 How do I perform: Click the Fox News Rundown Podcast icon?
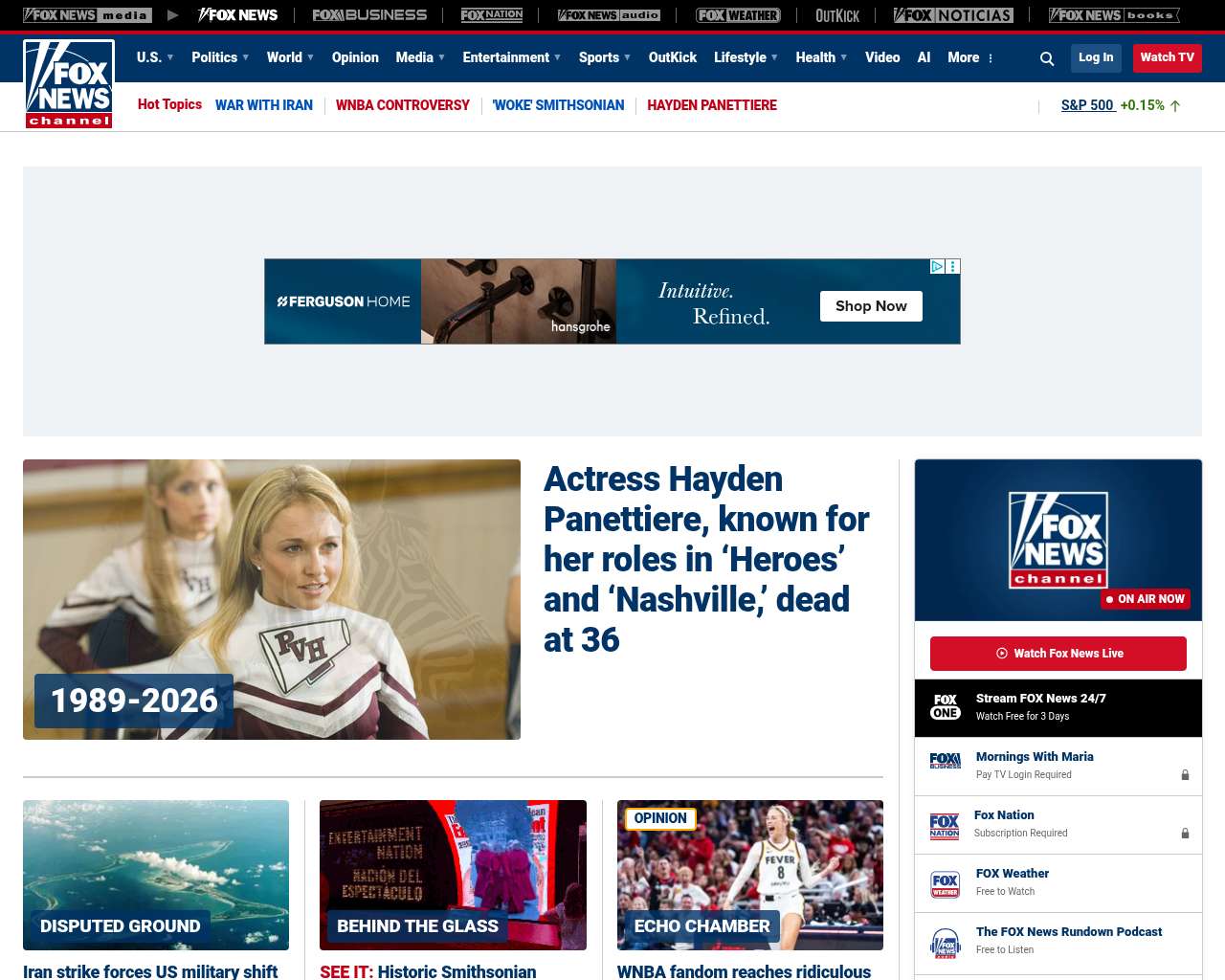click(x=946, y=943)
